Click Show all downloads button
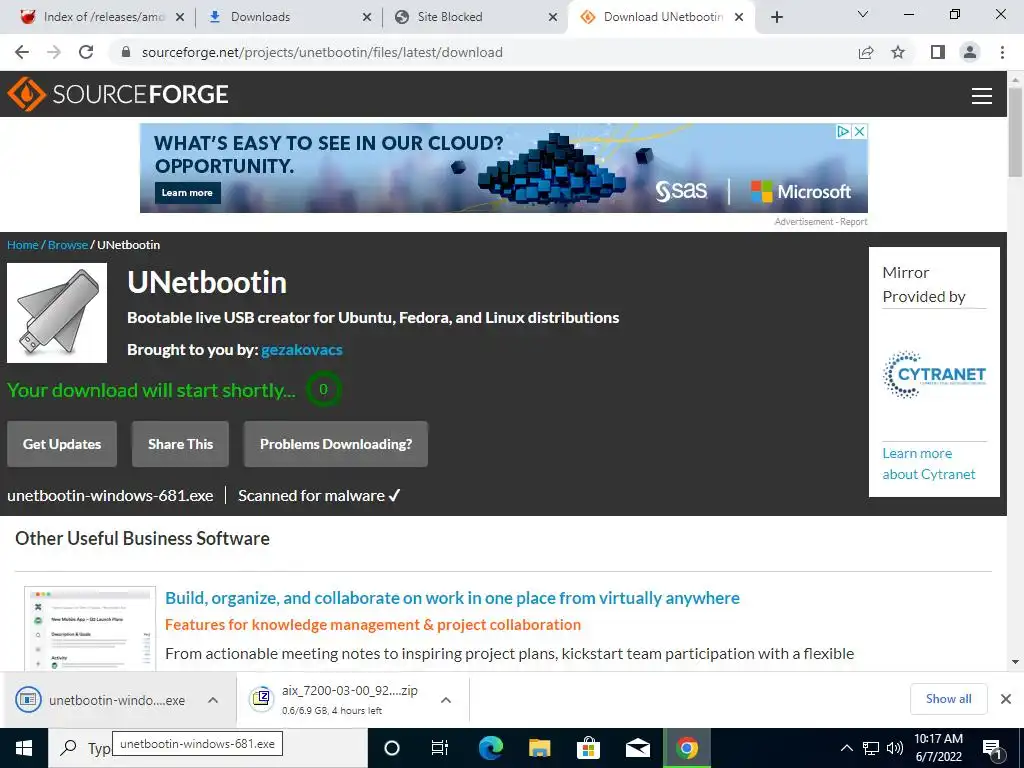The image size is (1024, 768). [948, 699]
